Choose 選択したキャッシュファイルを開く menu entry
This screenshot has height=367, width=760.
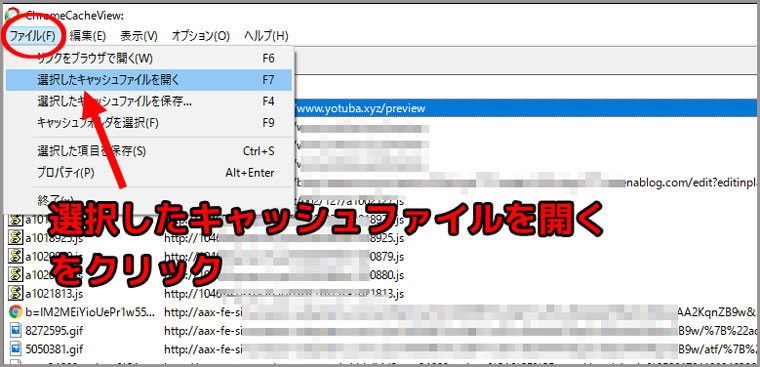(x=149, y=80)
